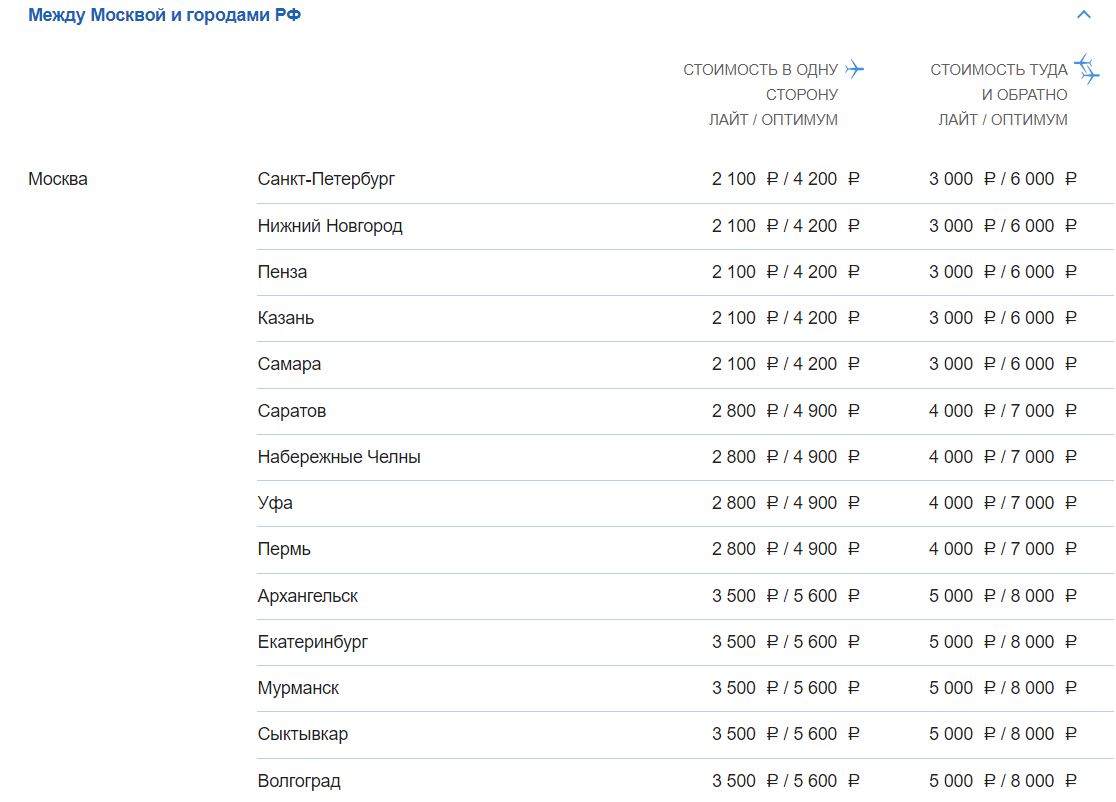Click the Москва origin city label

58,179
